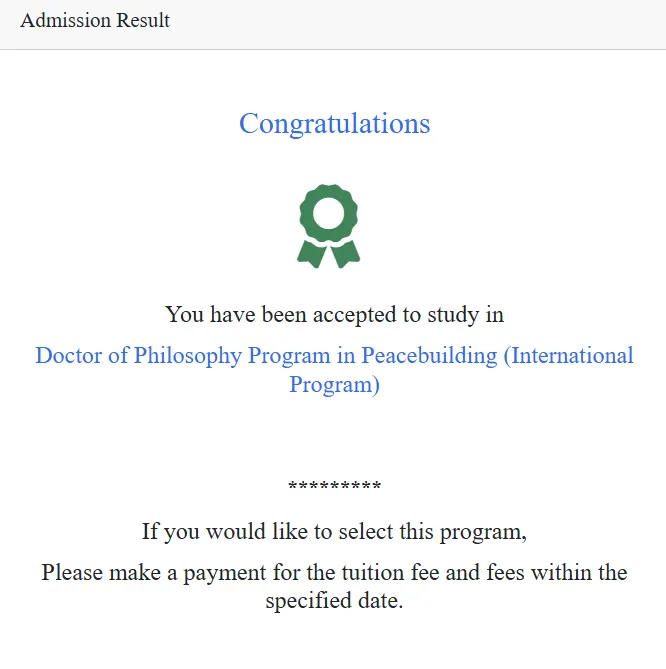Click the word Admission in the header

(x=62, y=20)
